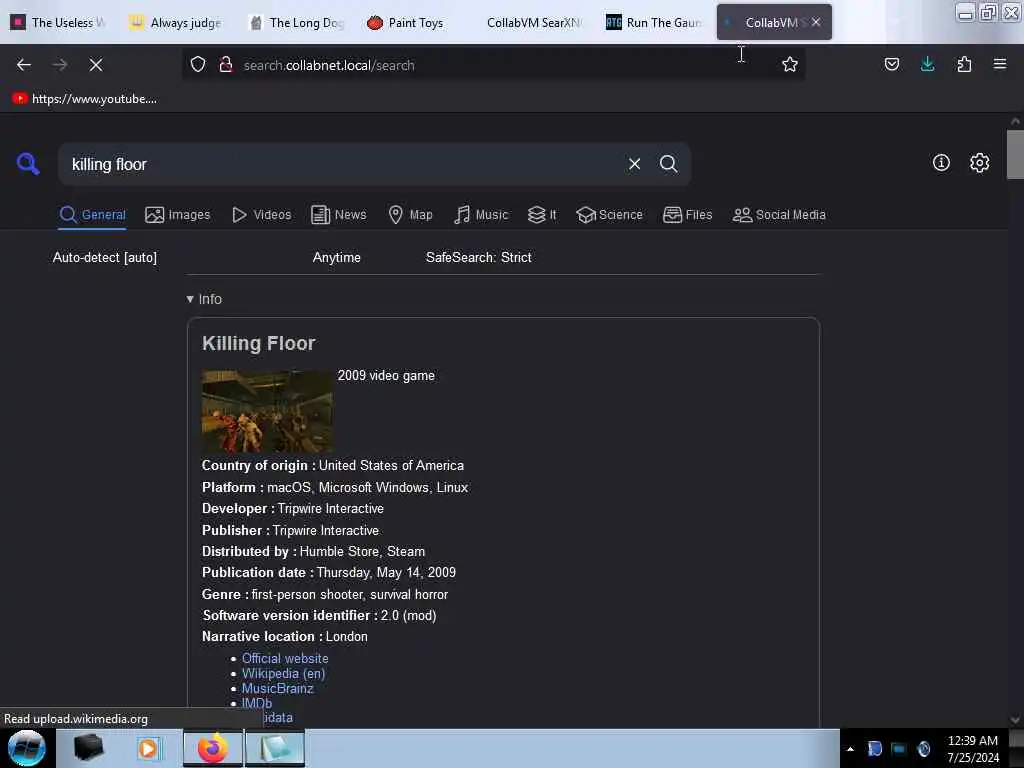
Task: Clear the killing floor search query
Action: click(634, 164)
